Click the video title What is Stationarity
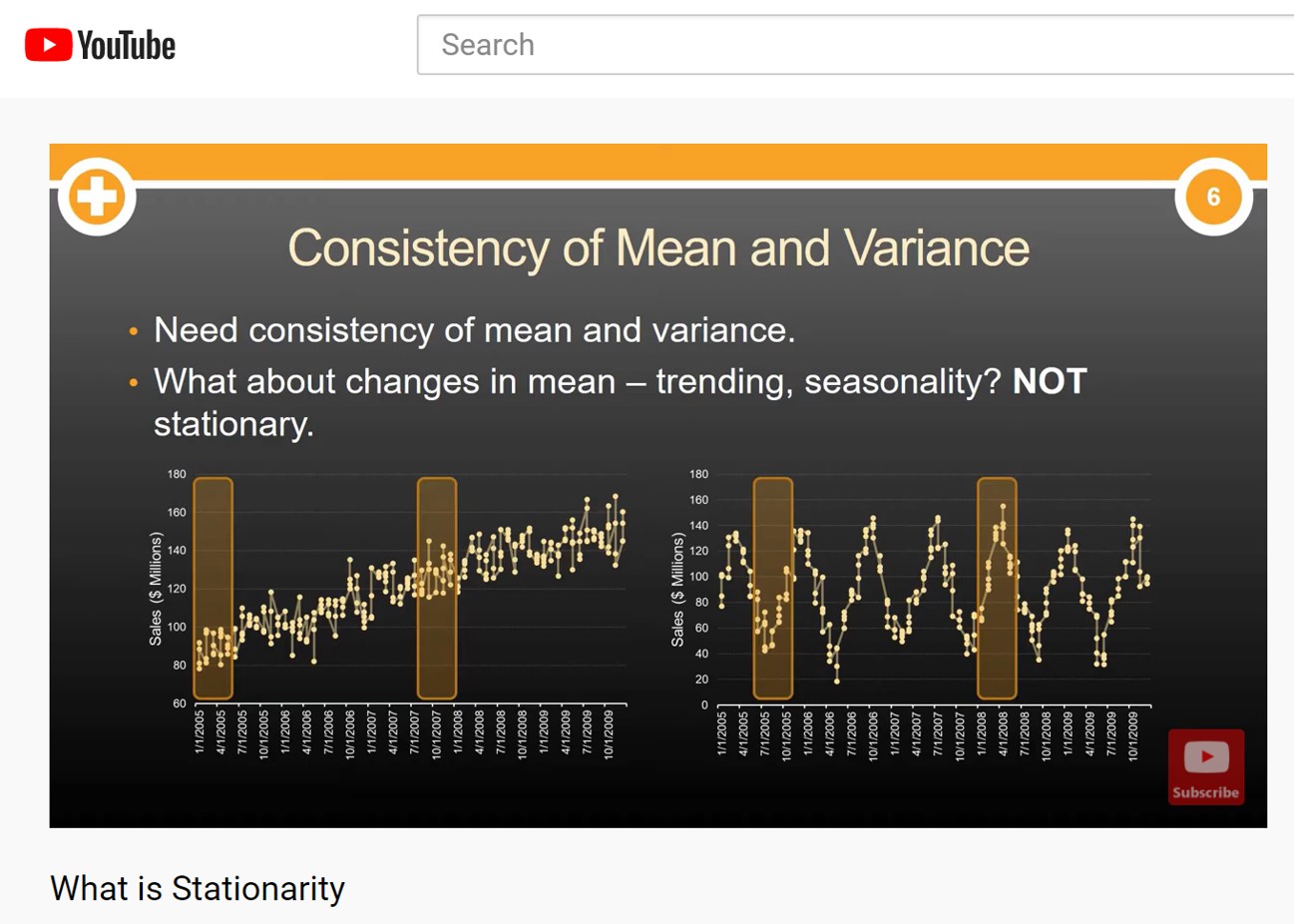Image resolution: width=1294 pixels, height=924 pixels. (198, 888)
